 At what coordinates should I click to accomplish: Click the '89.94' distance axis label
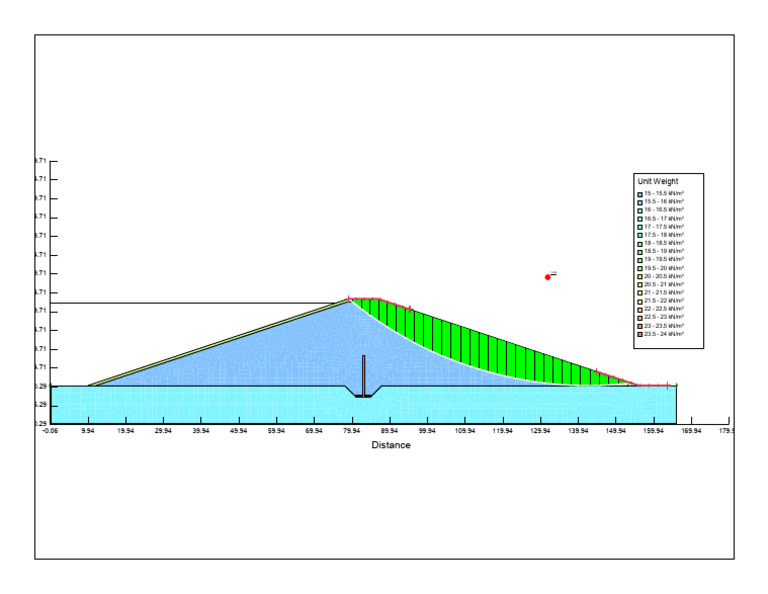(389, 431)
